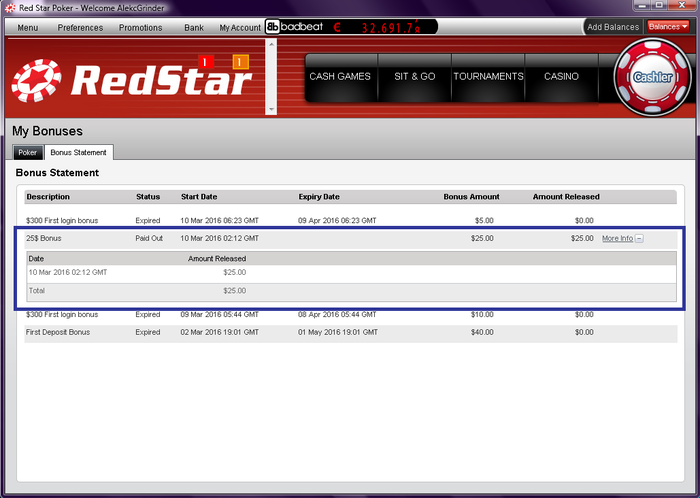Close the Red Star Poker window
The width and height of the screenshot is (700, 498).
[682, 5]
